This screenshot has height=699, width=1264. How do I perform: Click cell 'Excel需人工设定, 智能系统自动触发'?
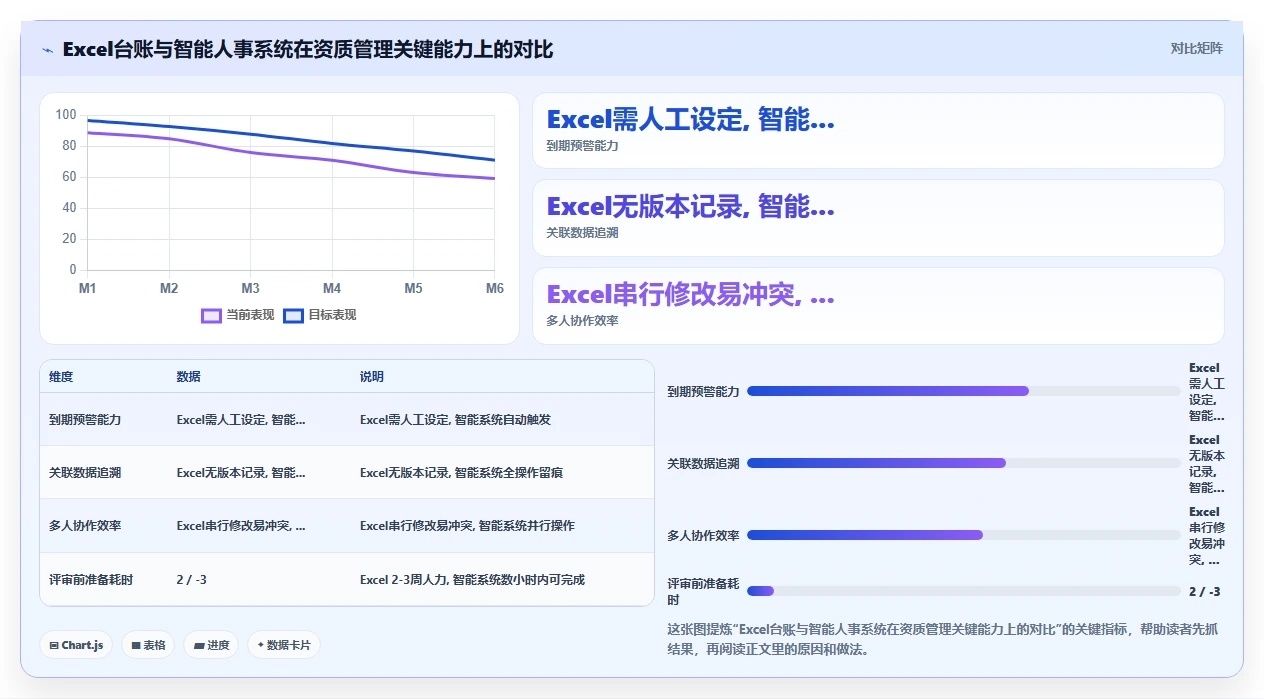pyautogui.click(x=455, y=420)
